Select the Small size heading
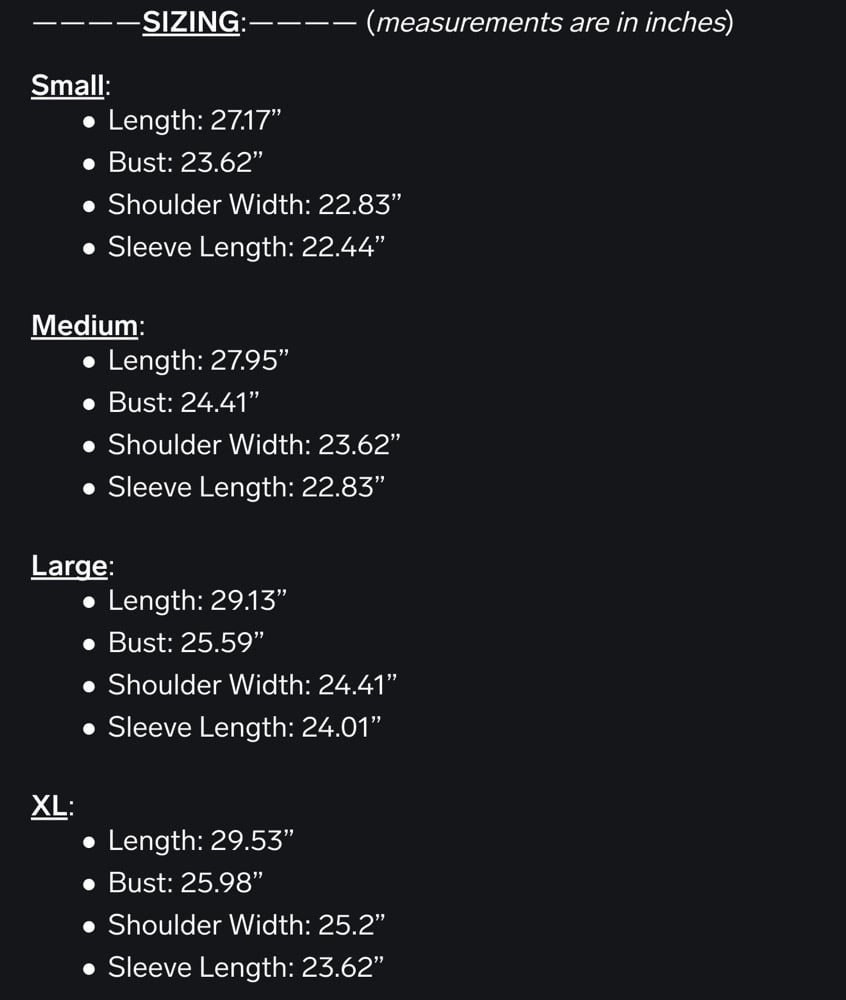The width and height of the screenshot is (846, 1000). pos(67,86)
